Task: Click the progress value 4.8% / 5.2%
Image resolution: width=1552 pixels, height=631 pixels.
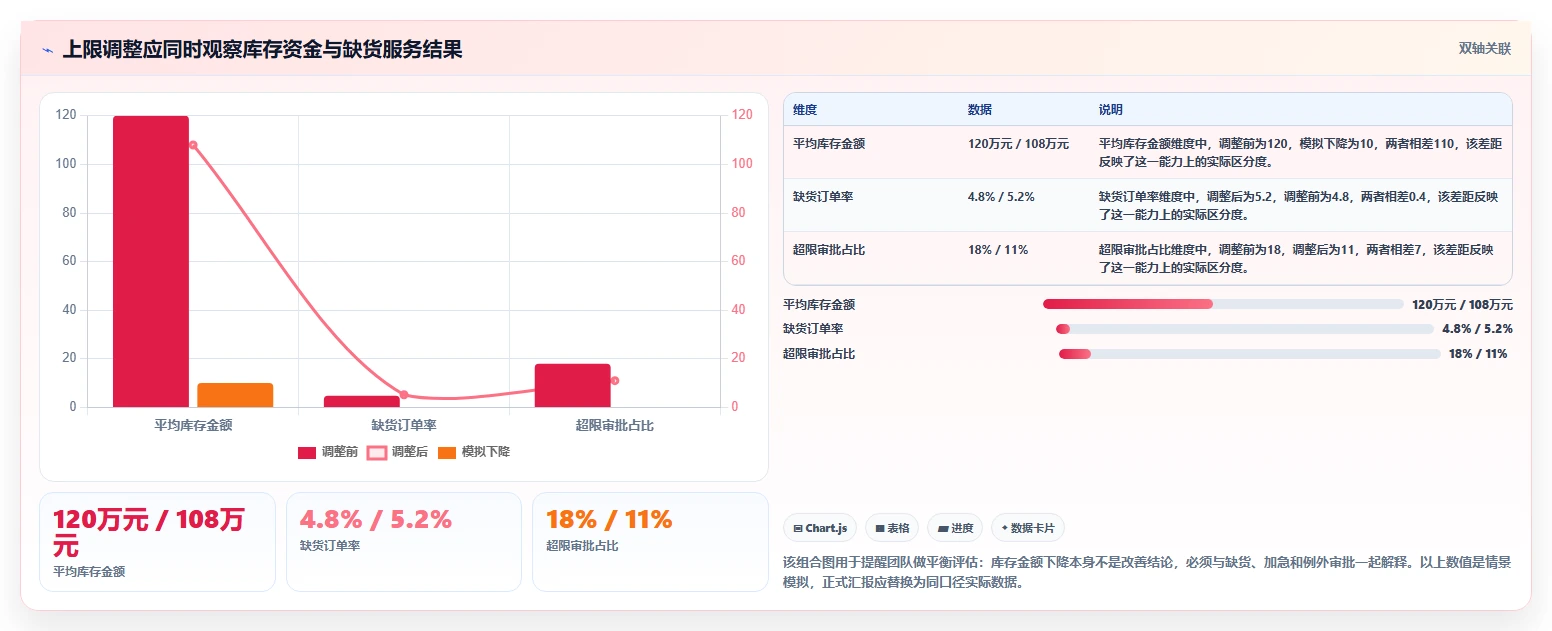Action: pyautogui.click(x=1477, y=329)
